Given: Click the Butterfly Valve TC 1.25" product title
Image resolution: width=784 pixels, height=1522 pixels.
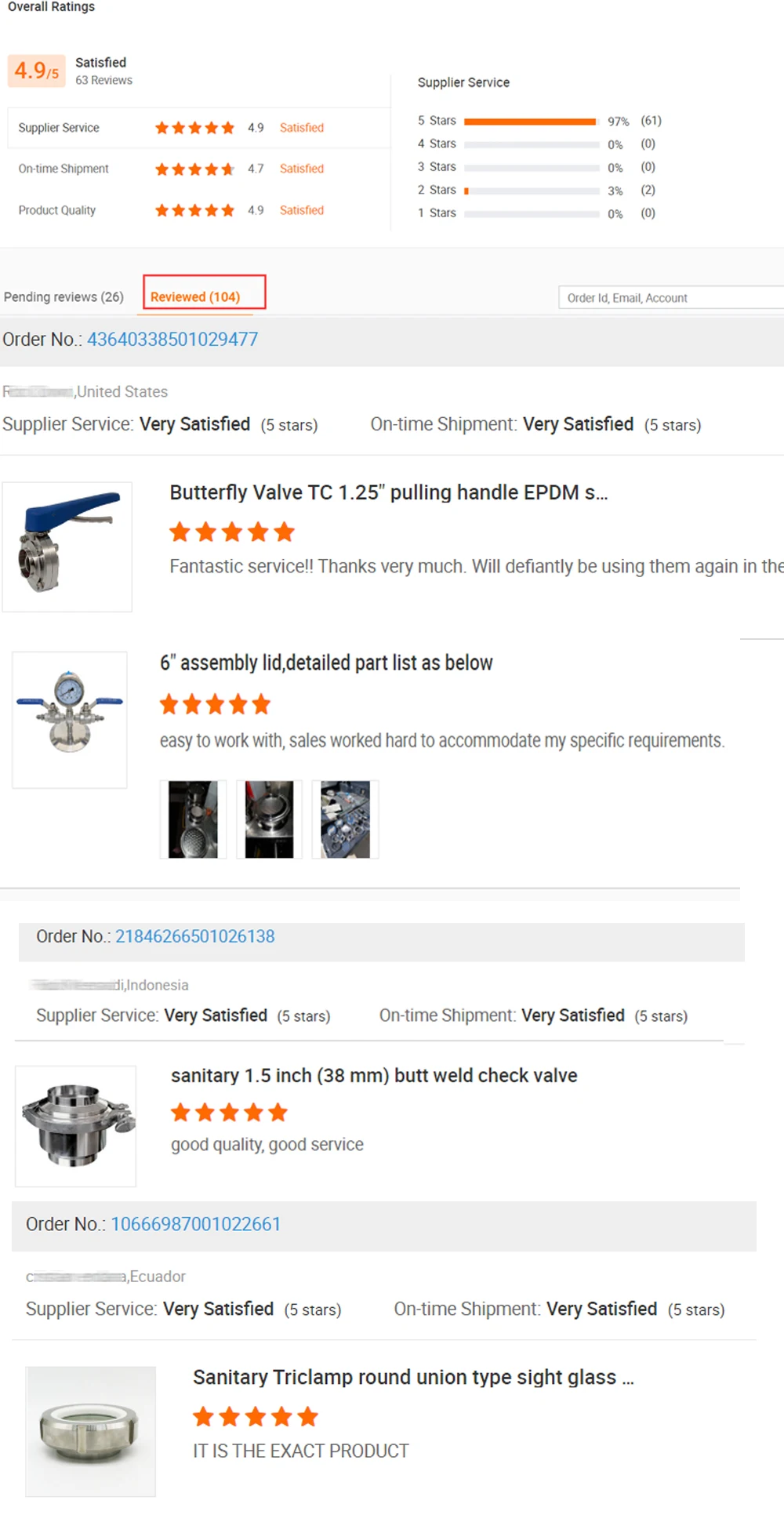Looking at the screenshot, I should point(388,492).
